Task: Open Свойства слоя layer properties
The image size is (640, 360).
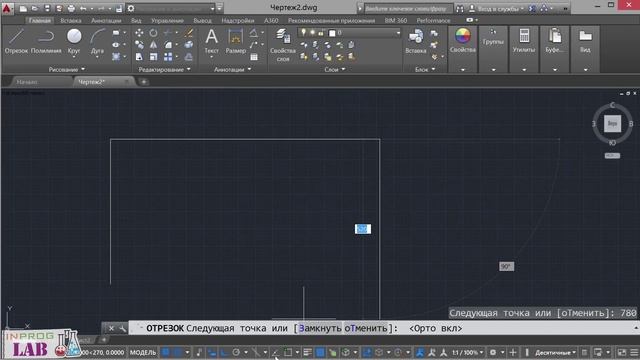Action: (x=282, y=45)
